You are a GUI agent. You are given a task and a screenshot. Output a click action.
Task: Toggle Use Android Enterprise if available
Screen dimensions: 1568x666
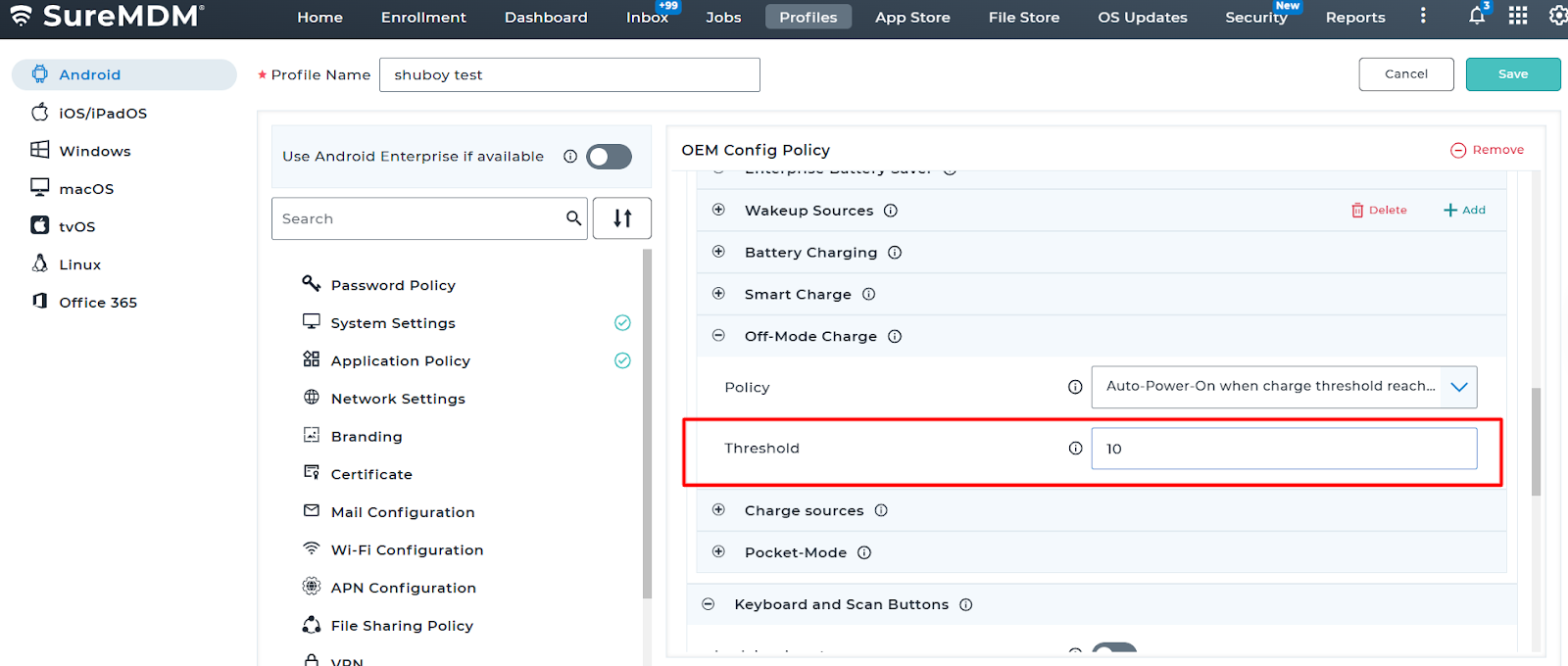pyautogui.click(x=609, y=157)
